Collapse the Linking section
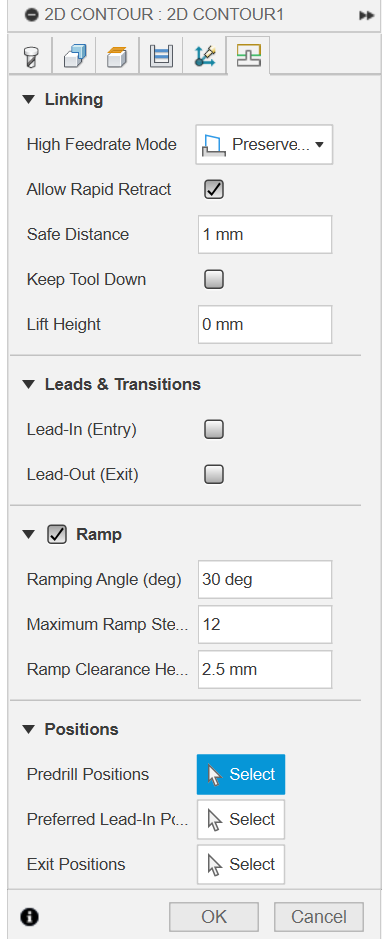The image size is (387, 939). [29, 100]
